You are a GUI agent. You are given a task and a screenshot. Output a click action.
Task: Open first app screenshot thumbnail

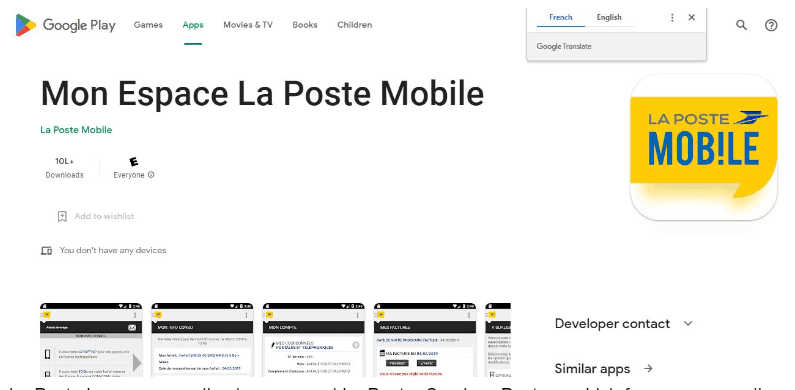pyautogui.click(x=91, y=340)
